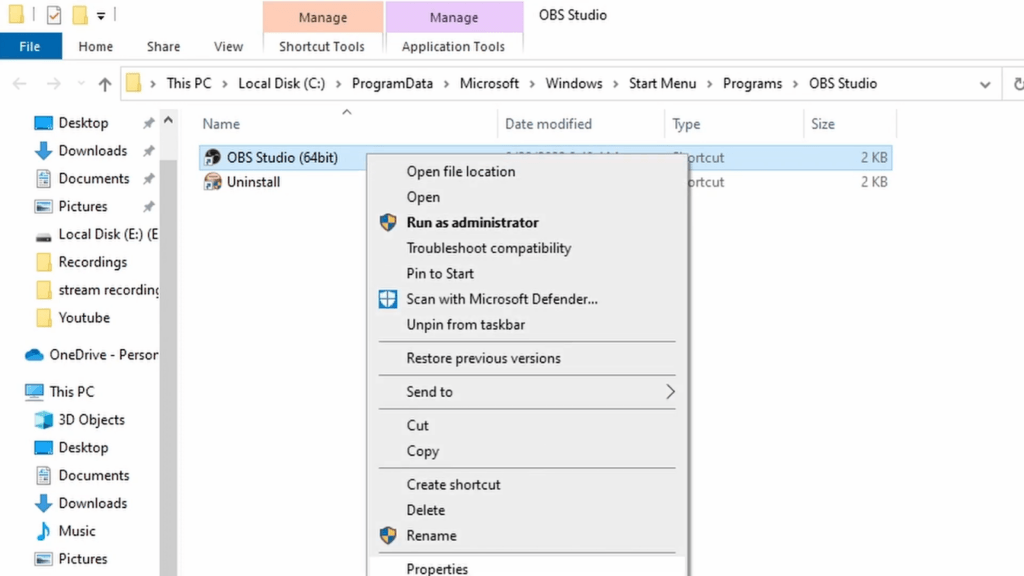Click the New folder icon in quick access toolbar
This screenshot has height=576, width=1024.
[80, 14]
